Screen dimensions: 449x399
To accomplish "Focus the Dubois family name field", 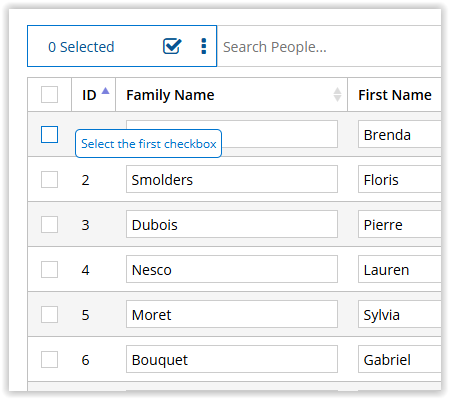I will pyautogui.click(x=232, y=224).
